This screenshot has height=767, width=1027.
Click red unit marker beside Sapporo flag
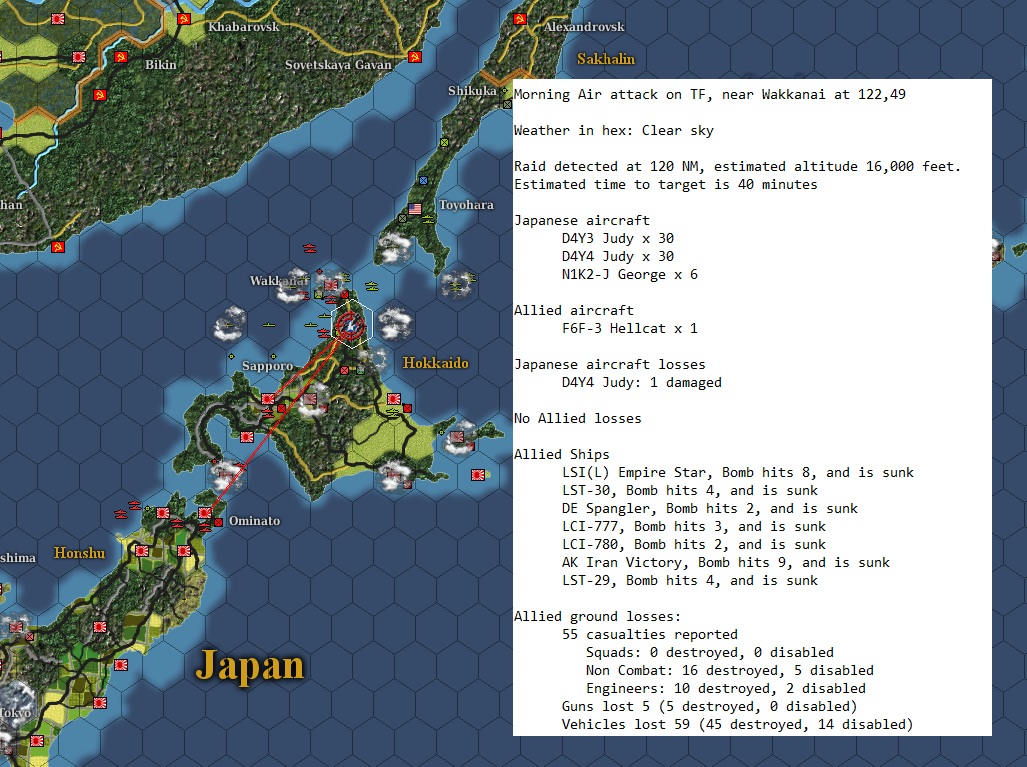(x=282, y=408)
